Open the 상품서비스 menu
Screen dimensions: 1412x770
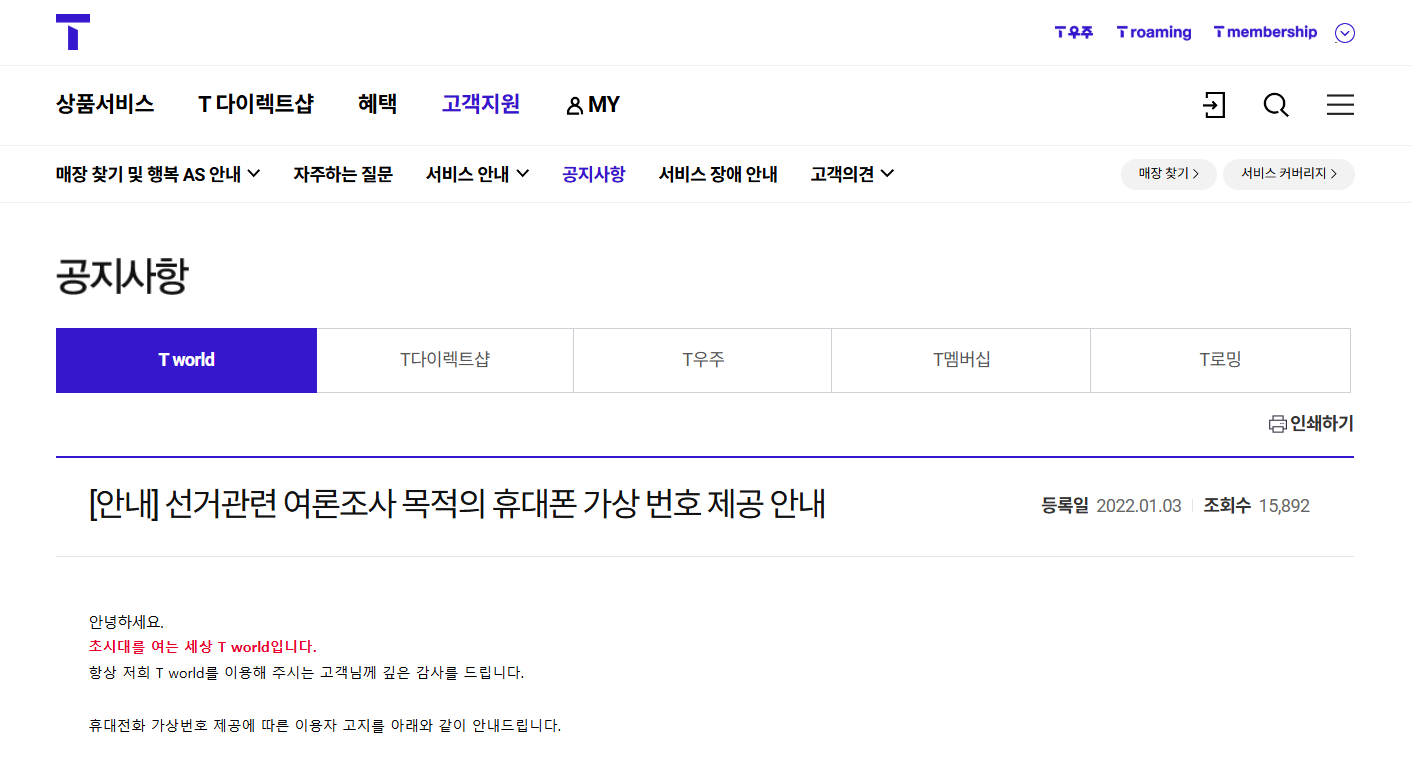(x=106, y=104)
